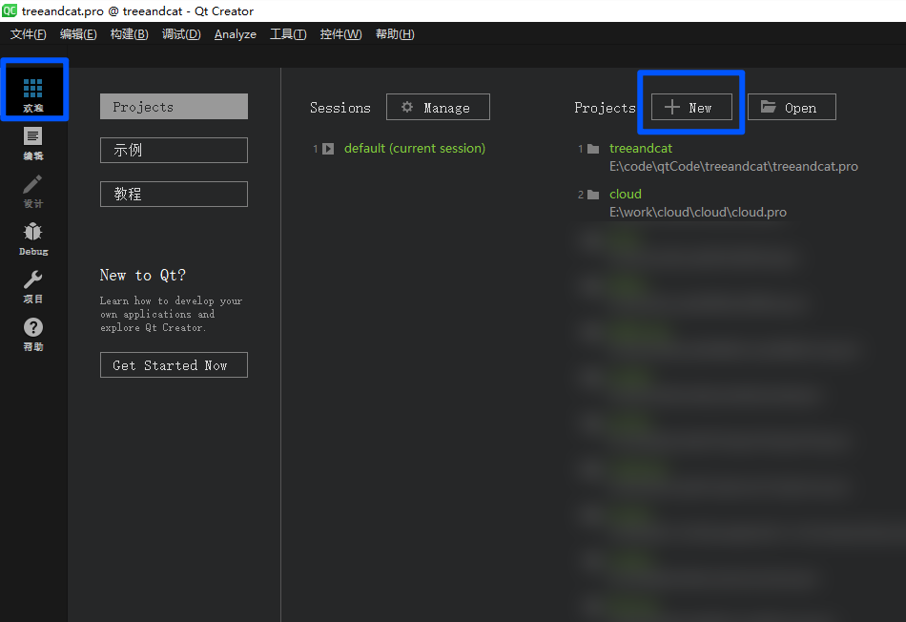906x622 pixels.
Task: Open the 工具(T) menu
Action: coord(288,34)
